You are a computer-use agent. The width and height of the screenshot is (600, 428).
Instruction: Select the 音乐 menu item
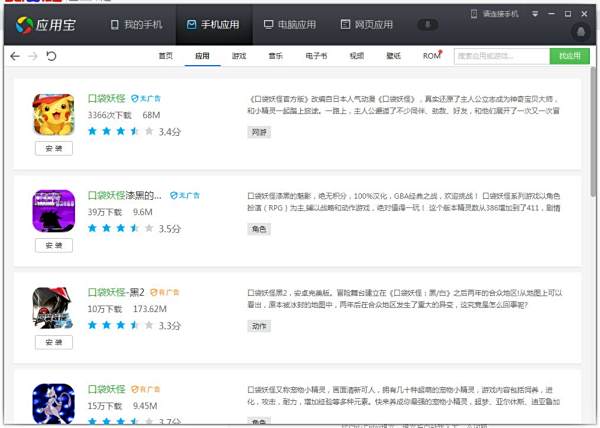(276, 56)
